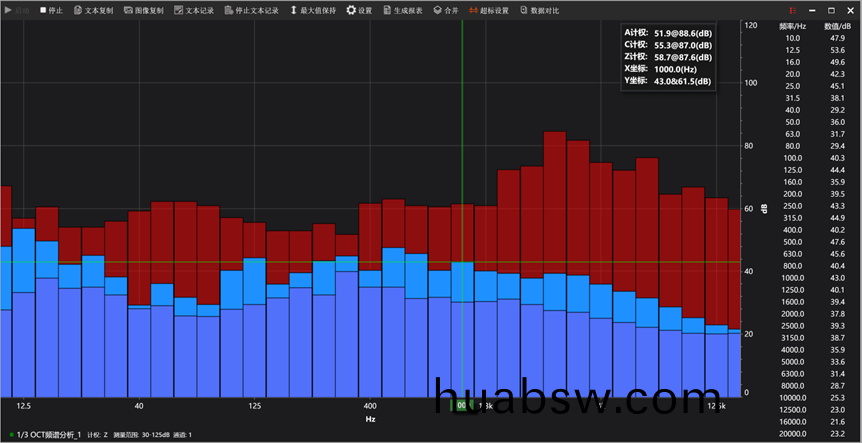Open 超标设置 (Over-limit settings)
The width and height of the screenshot is (862, 443).
487,10
